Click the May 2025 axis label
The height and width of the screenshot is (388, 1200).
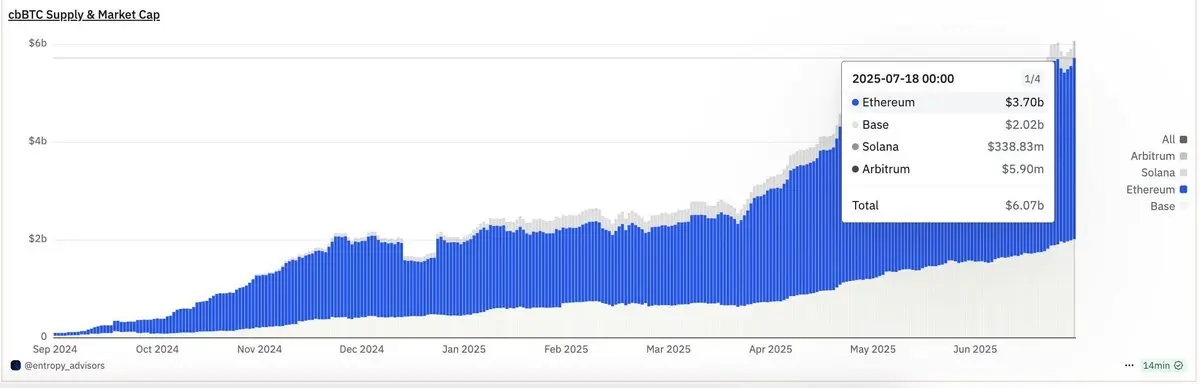pos(872,349)
